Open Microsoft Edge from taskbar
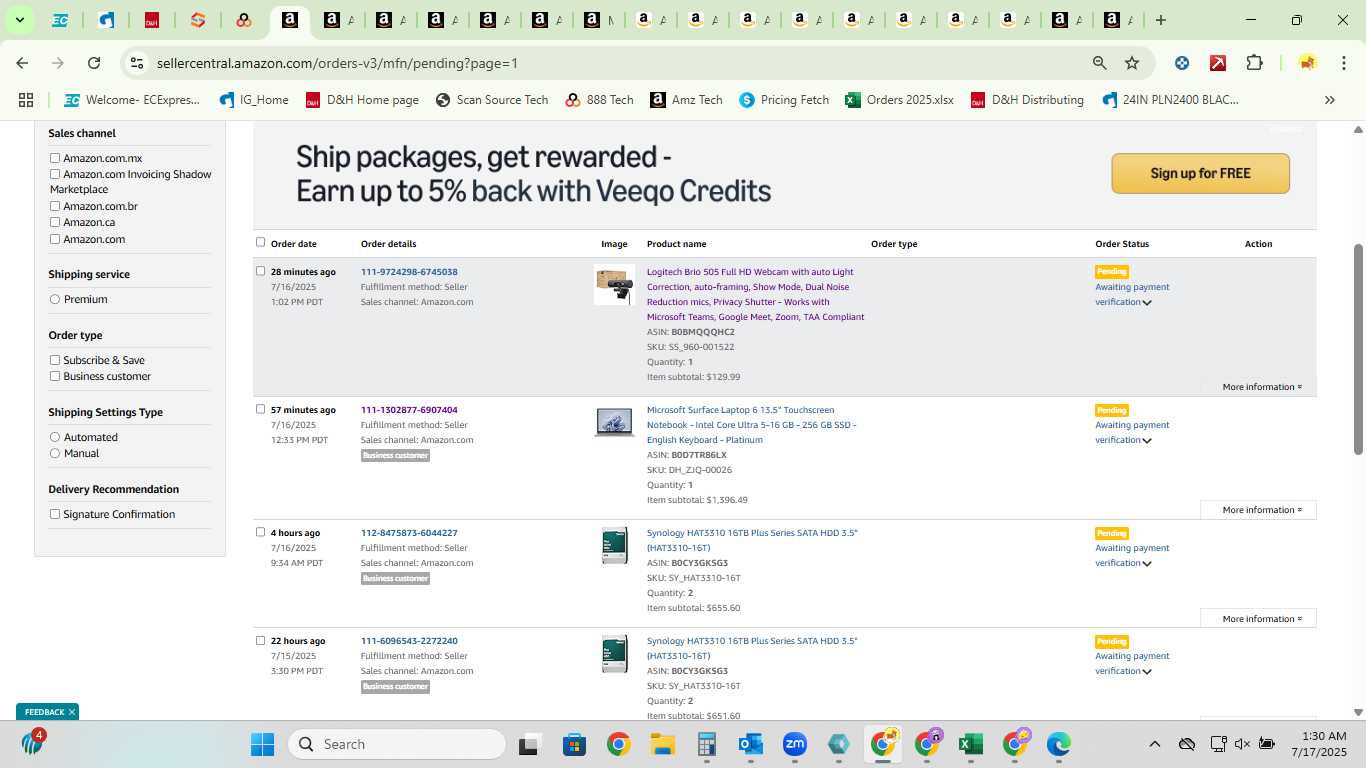This screenshot has height=768, width=1366. tap(1059, 744)
